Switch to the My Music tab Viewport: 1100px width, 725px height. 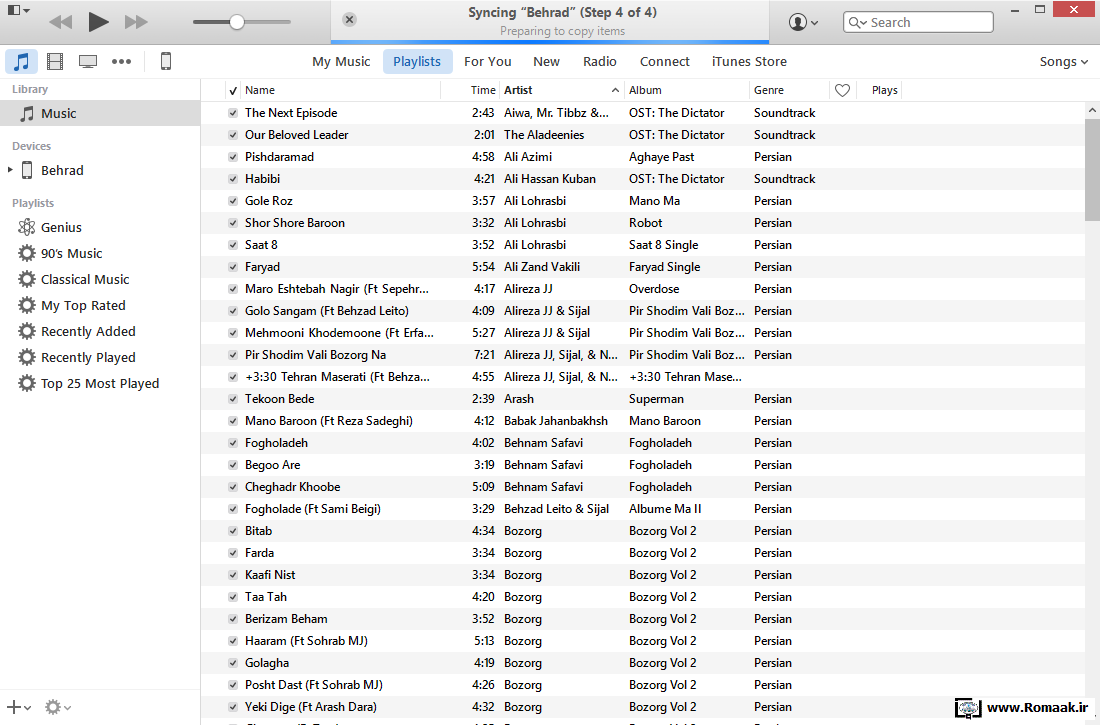tap(341, 61)
